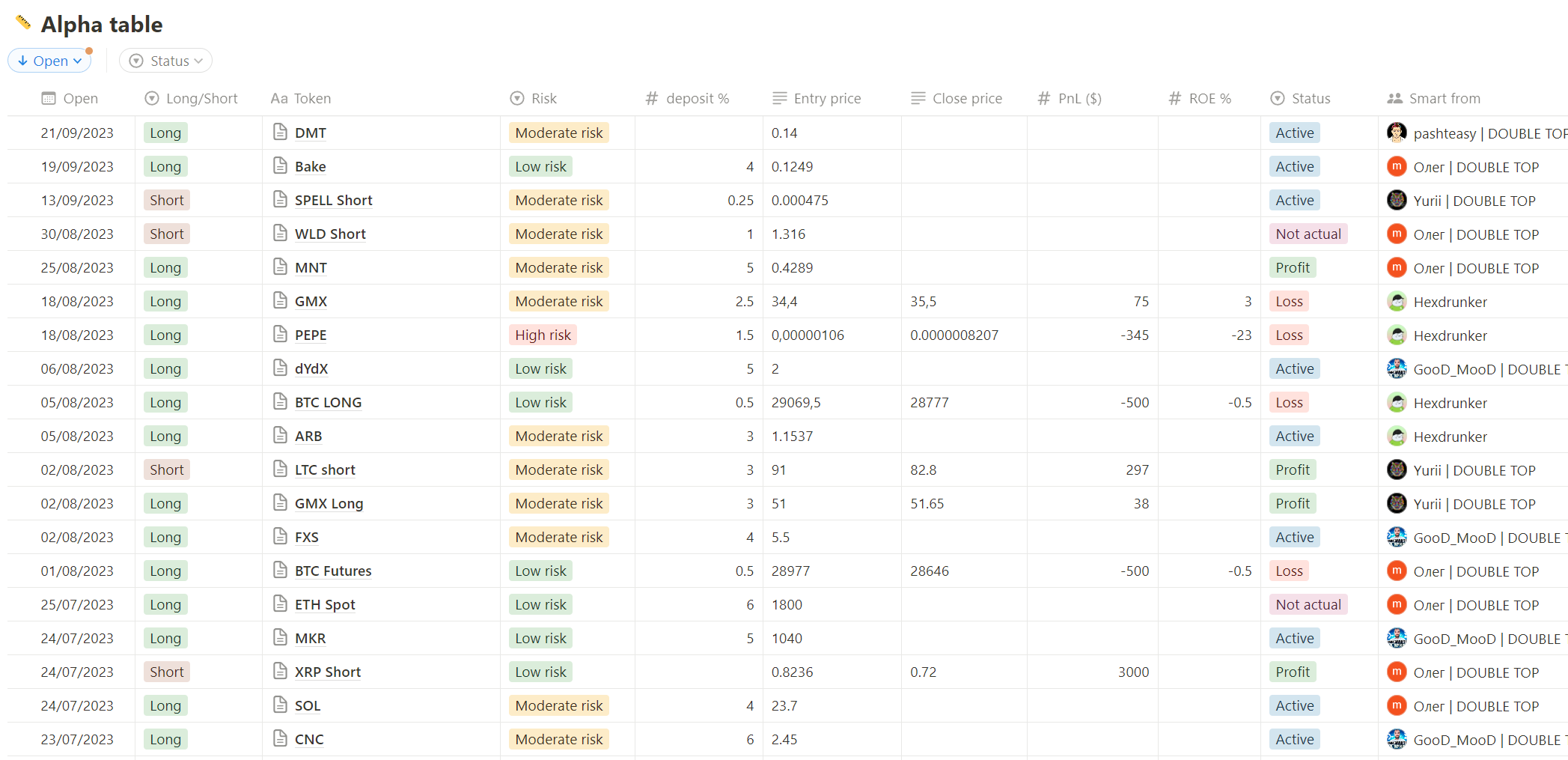
Task: Open the Open sort dropdown
Action: (50, 61)
